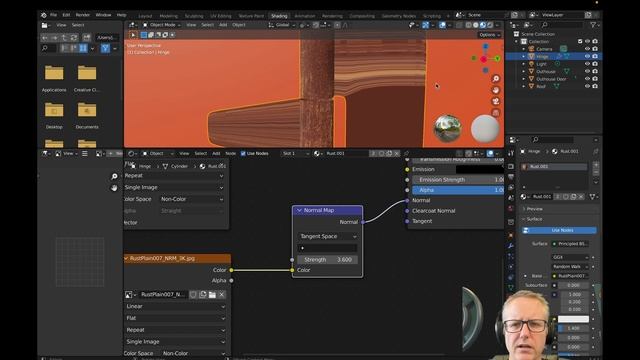Toggle camera view icon in the 3D viewport
Image resolution: width=640 pixels, height=360 pixels.
(496, 101)
